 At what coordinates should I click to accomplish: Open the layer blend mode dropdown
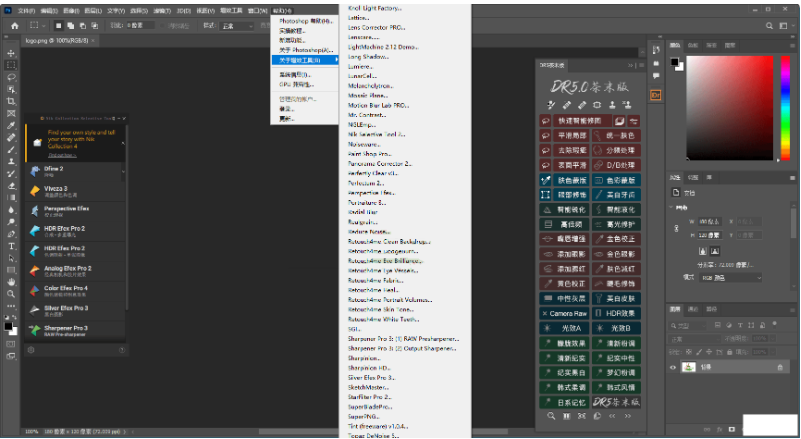(694, 339)
